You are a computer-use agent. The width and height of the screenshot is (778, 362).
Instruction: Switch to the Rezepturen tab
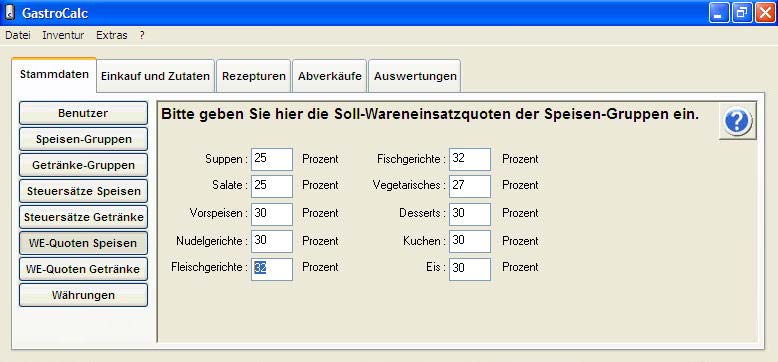pos(254,76)
